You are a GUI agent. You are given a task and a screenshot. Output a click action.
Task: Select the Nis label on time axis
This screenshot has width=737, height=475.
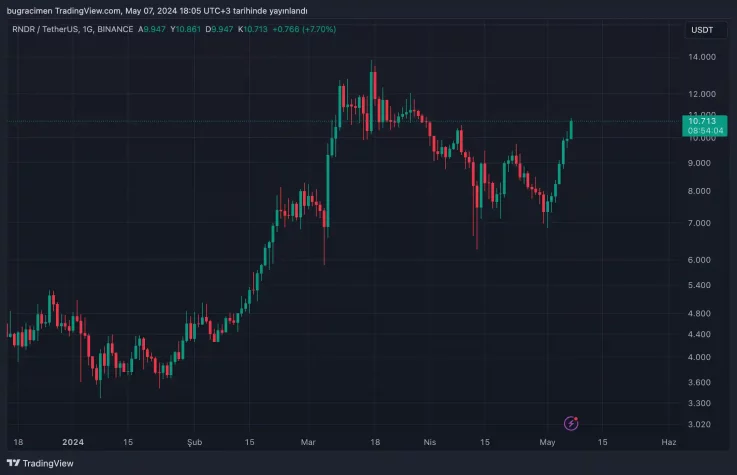click(430, 441)
